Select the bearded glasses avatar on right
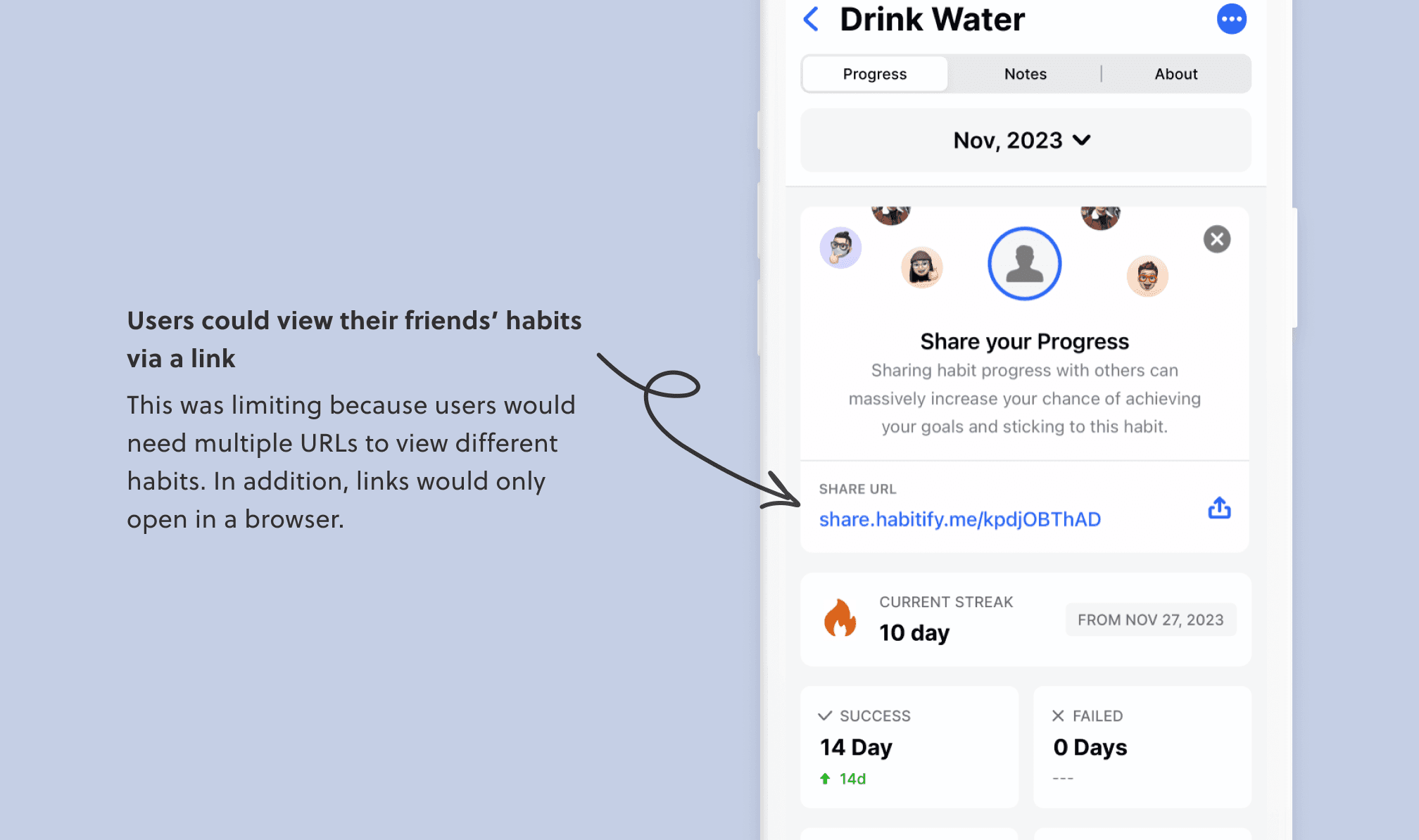 point(1147,276)
